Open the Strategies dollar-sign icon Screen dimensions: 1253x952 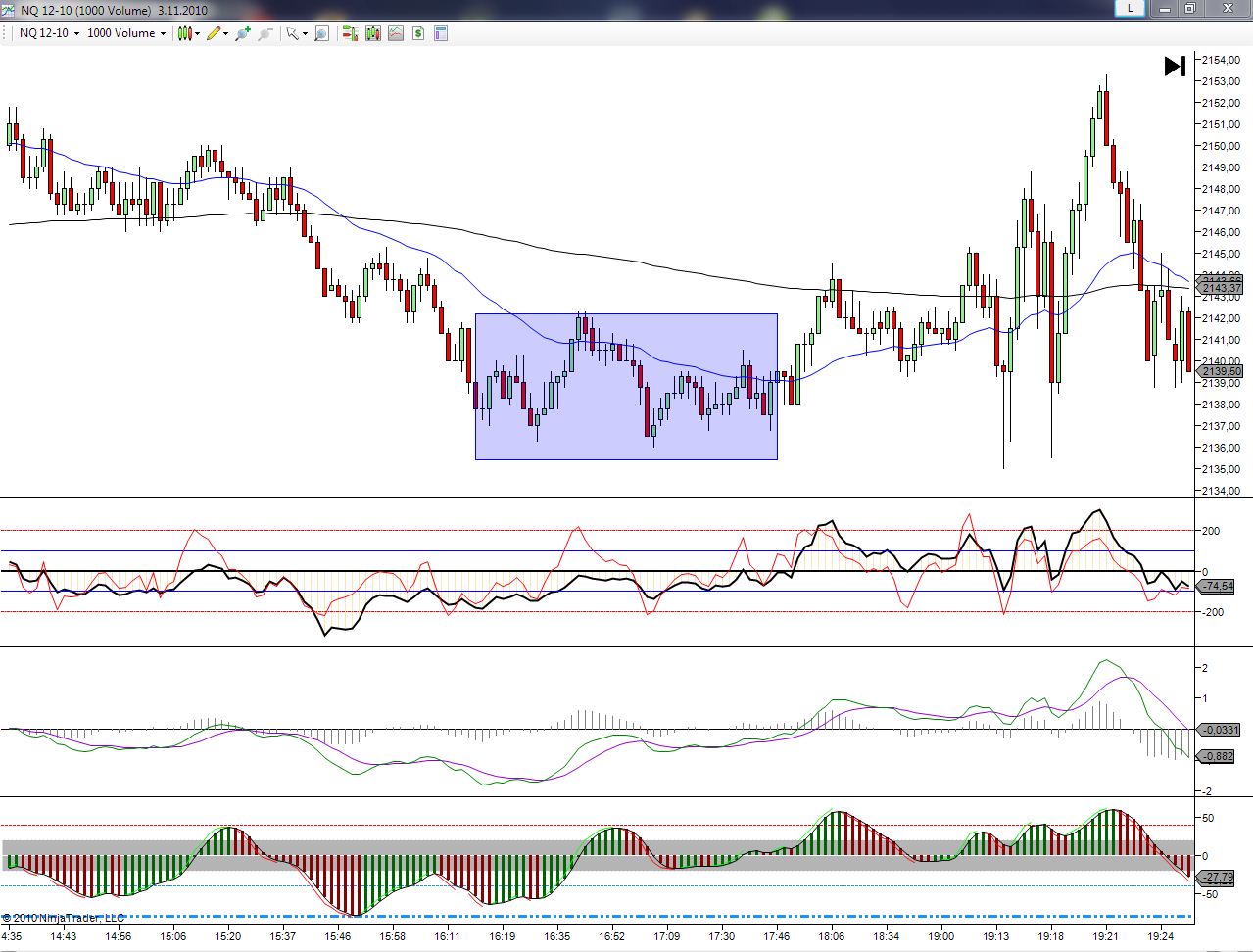pos(418,33)
